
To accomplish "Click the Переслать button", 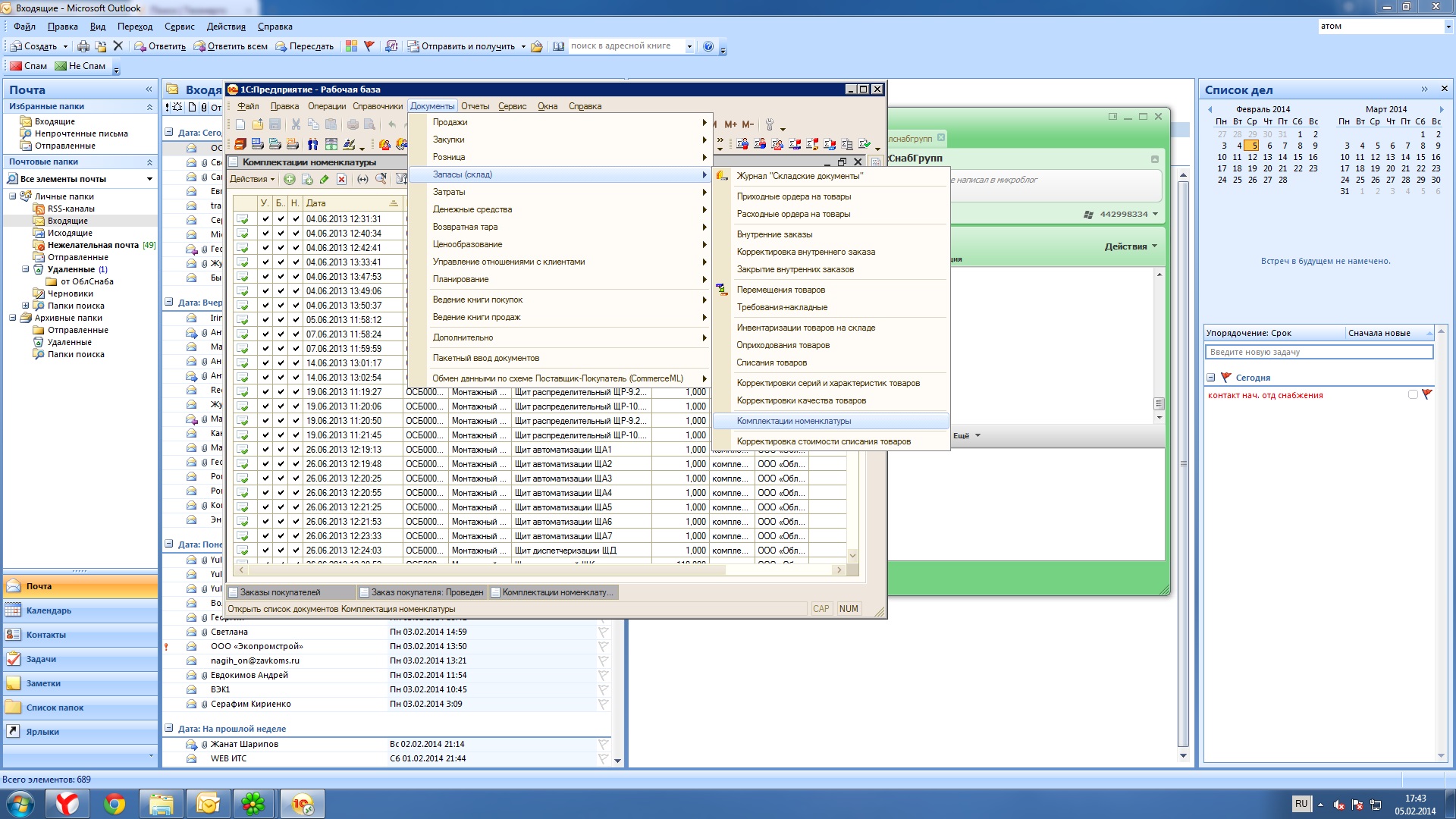I will click(x=304, y=46).
